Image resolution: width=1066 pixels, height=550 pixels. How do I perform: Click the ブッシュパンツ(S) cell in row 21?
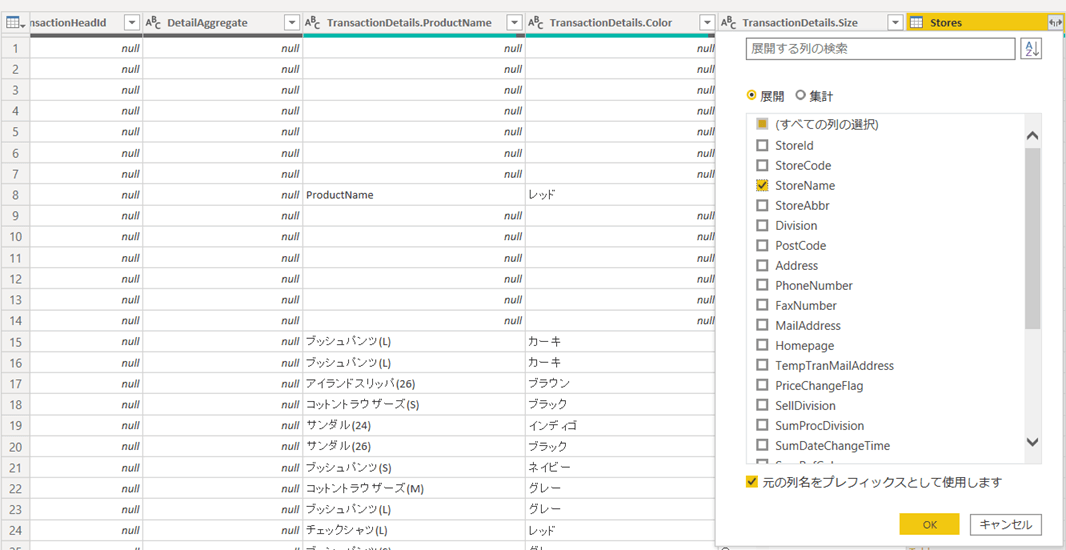click(x=414, y=468)
